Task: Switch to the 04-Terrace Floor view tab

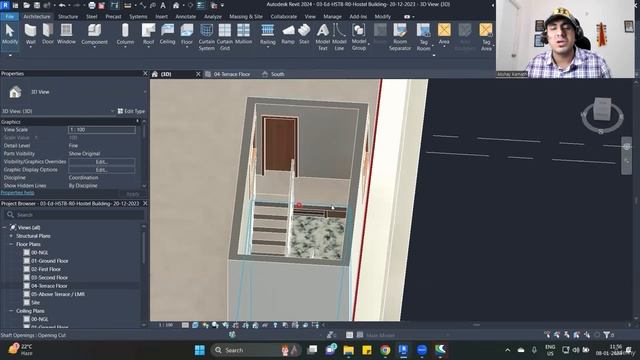Action: (x=232, y=74)
